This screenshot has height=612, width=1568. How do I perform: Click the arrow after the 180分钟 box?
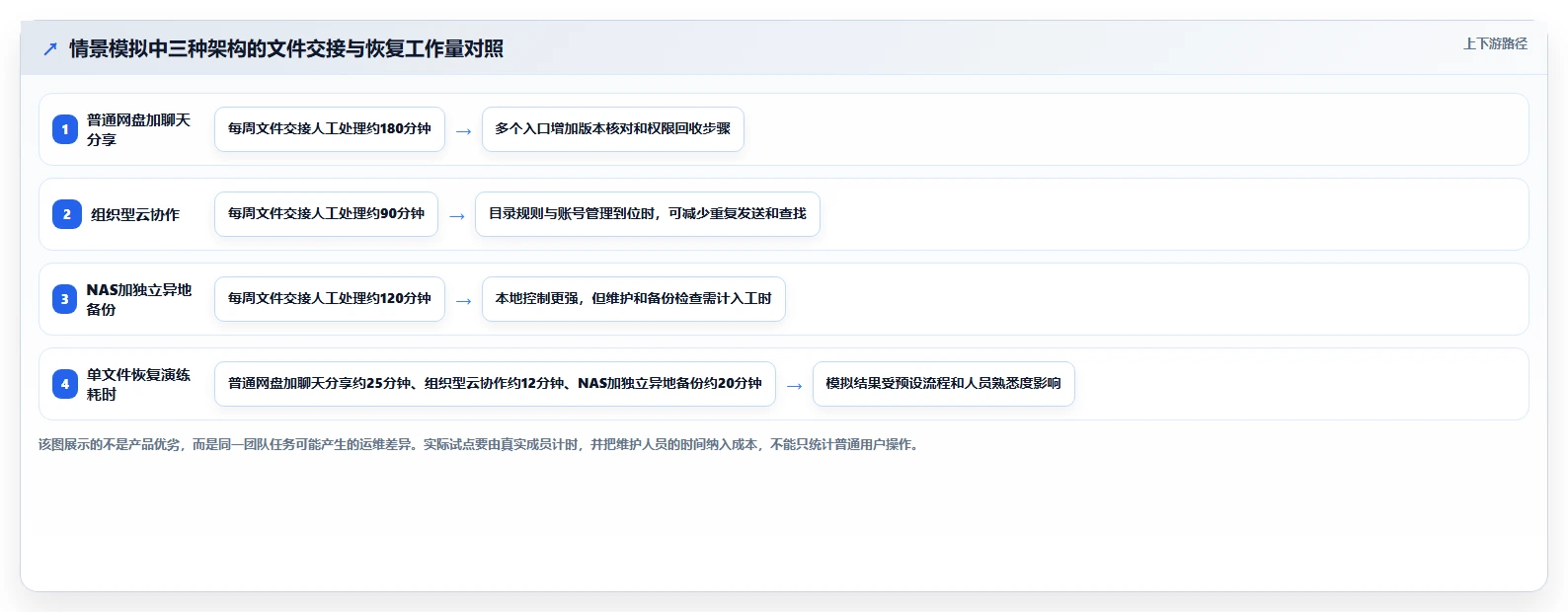coord(463,130)
